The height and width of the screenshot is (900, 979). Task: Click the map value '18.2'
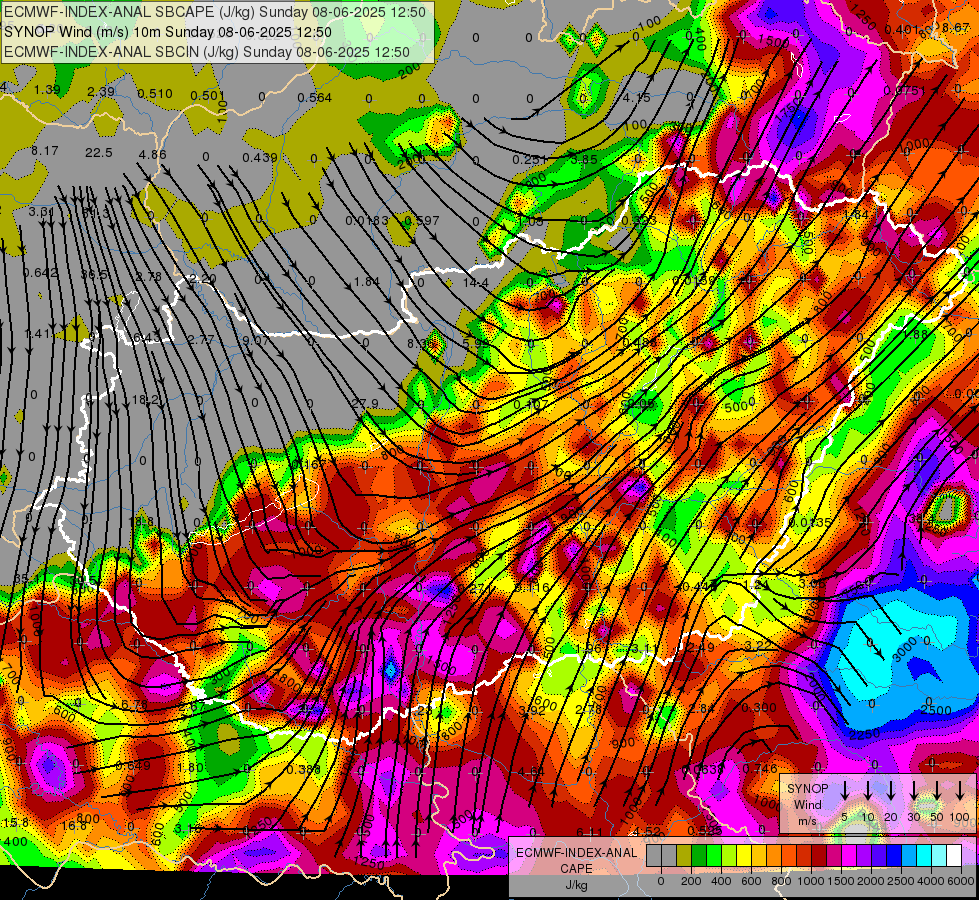pyautogui.click(x=145, y=400)
